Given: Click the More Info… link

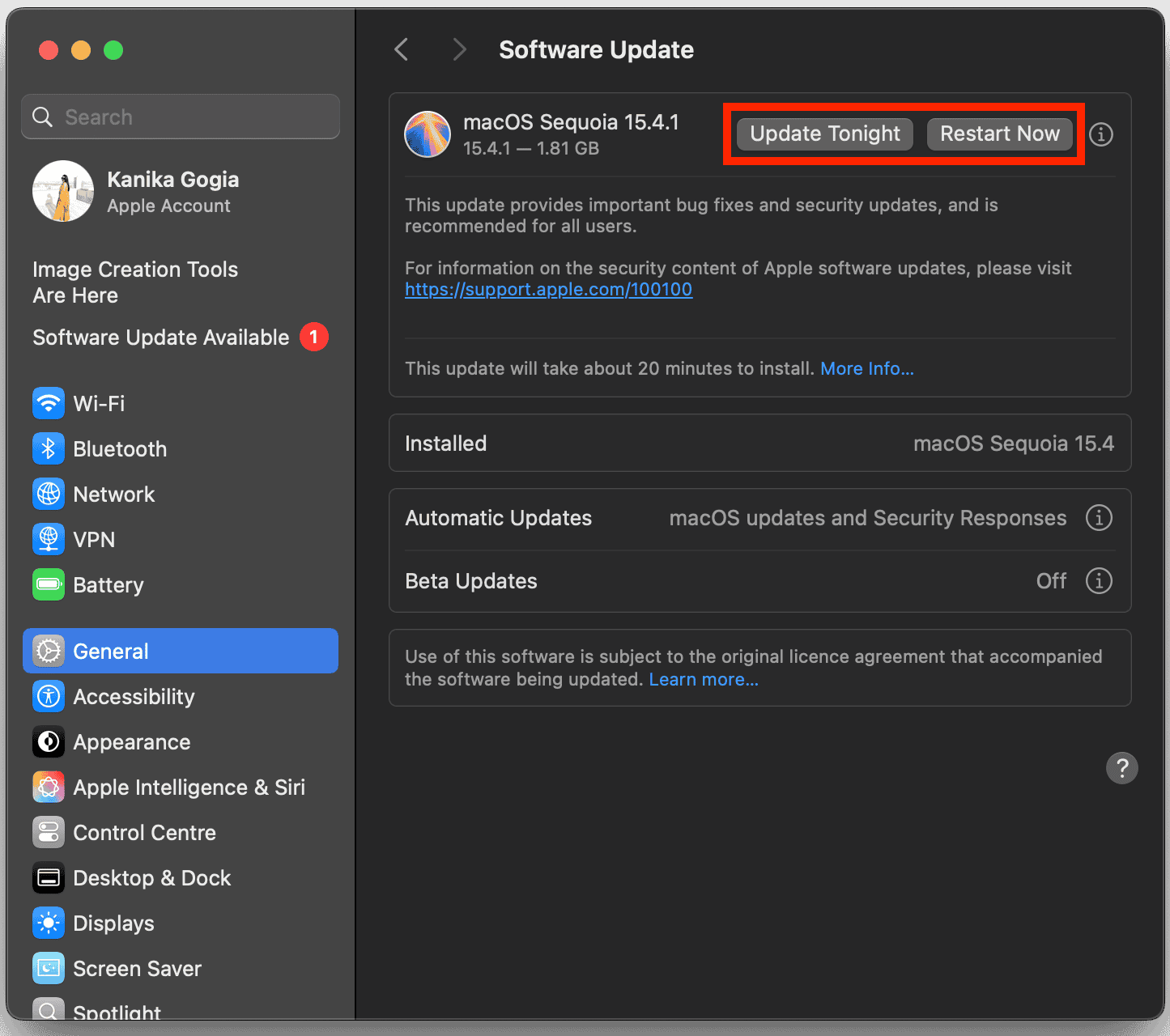Looking at the screenshot, I should 866,369.
